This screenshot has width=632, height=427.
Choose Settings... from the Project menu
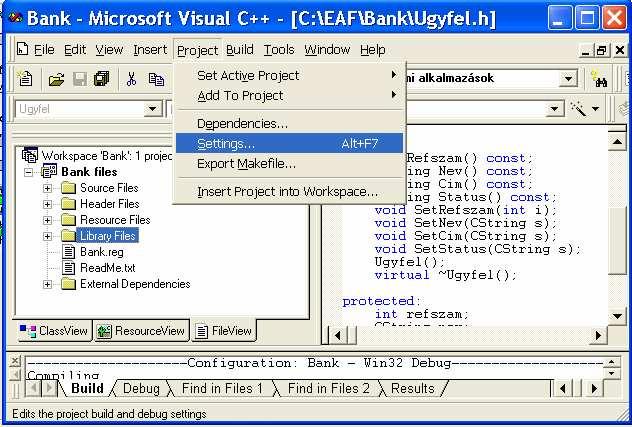289,144
